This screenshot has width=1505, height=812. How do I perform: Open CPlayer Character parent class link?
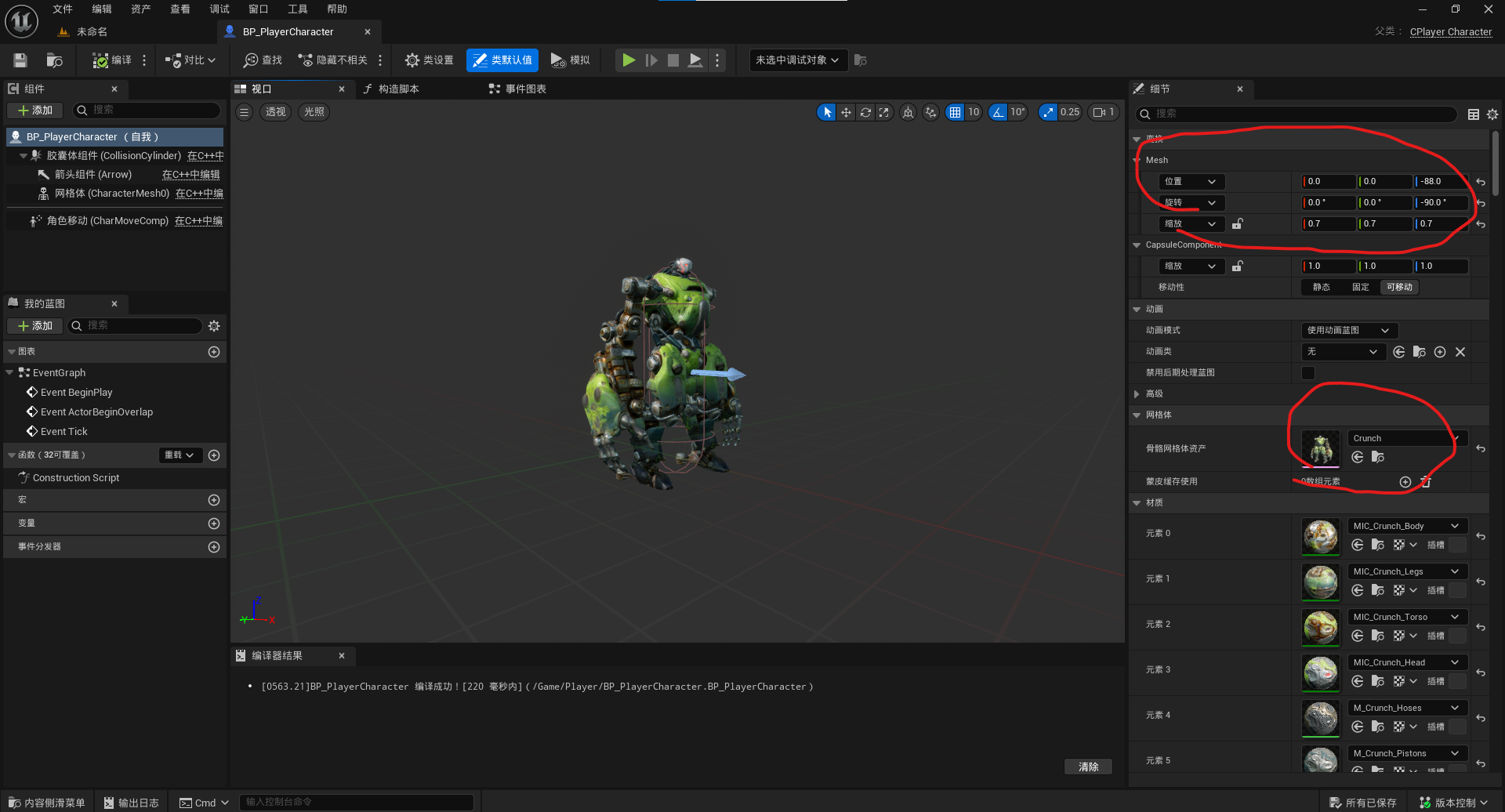tap(1451, 32)
